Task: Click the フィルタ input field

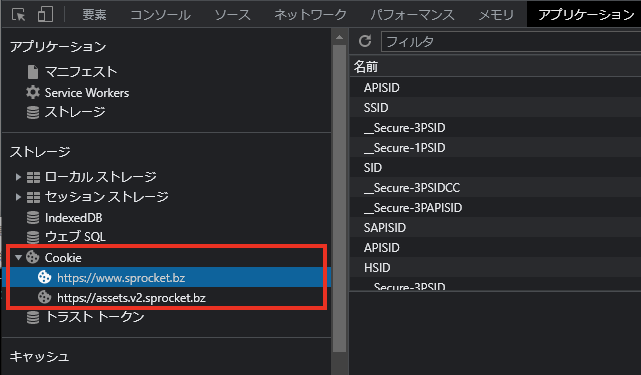Action: pos(511,41)
